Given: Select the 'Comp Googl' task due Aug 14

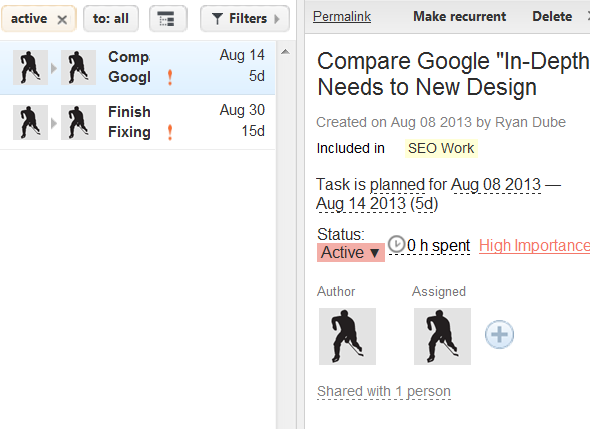Looking at the screenshot, I should coord(138,67).
